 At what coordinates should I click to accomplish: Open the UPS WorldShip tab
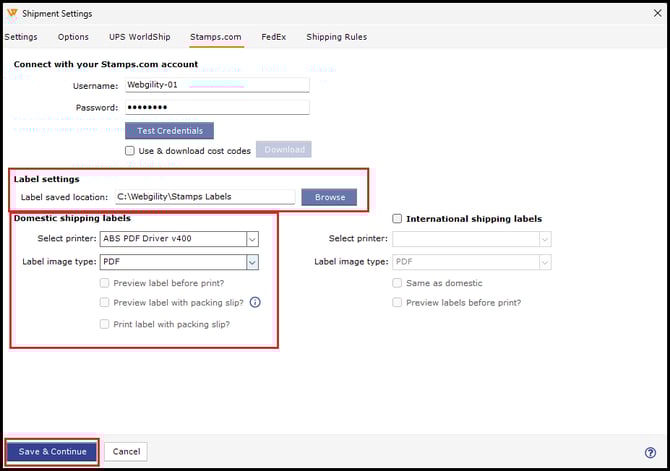pos(139,37)
